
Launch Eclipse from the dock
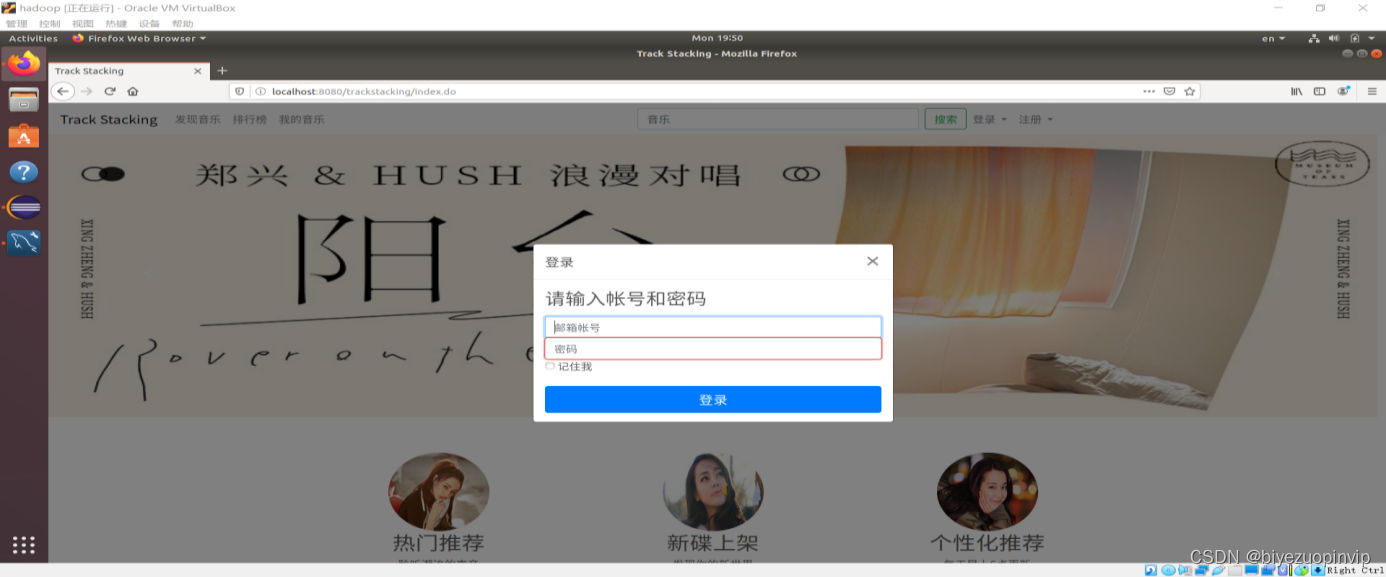point(23,207)
